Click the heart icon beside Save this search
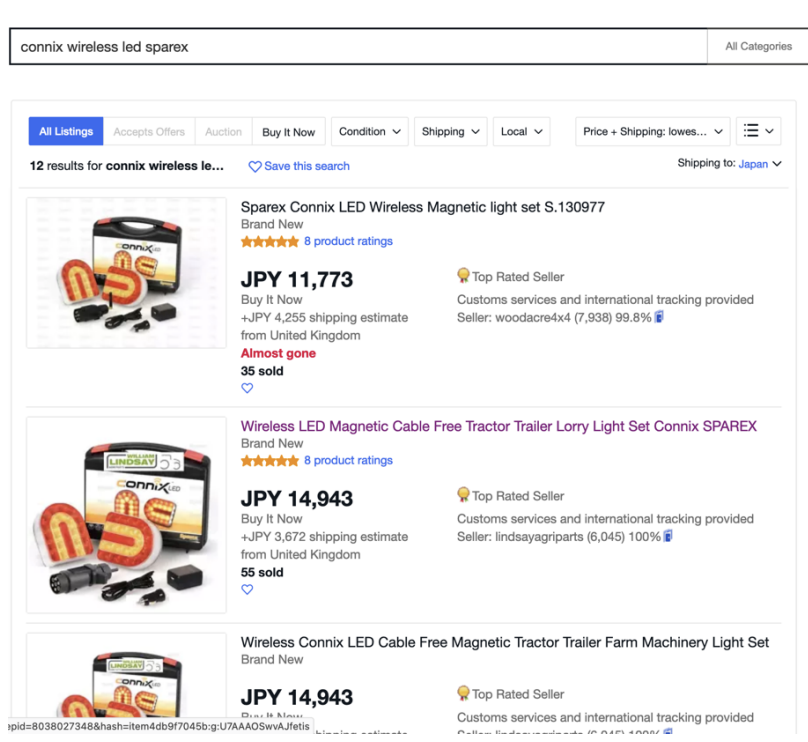Screen dimensions: 808x742 (x=255, y=166)
